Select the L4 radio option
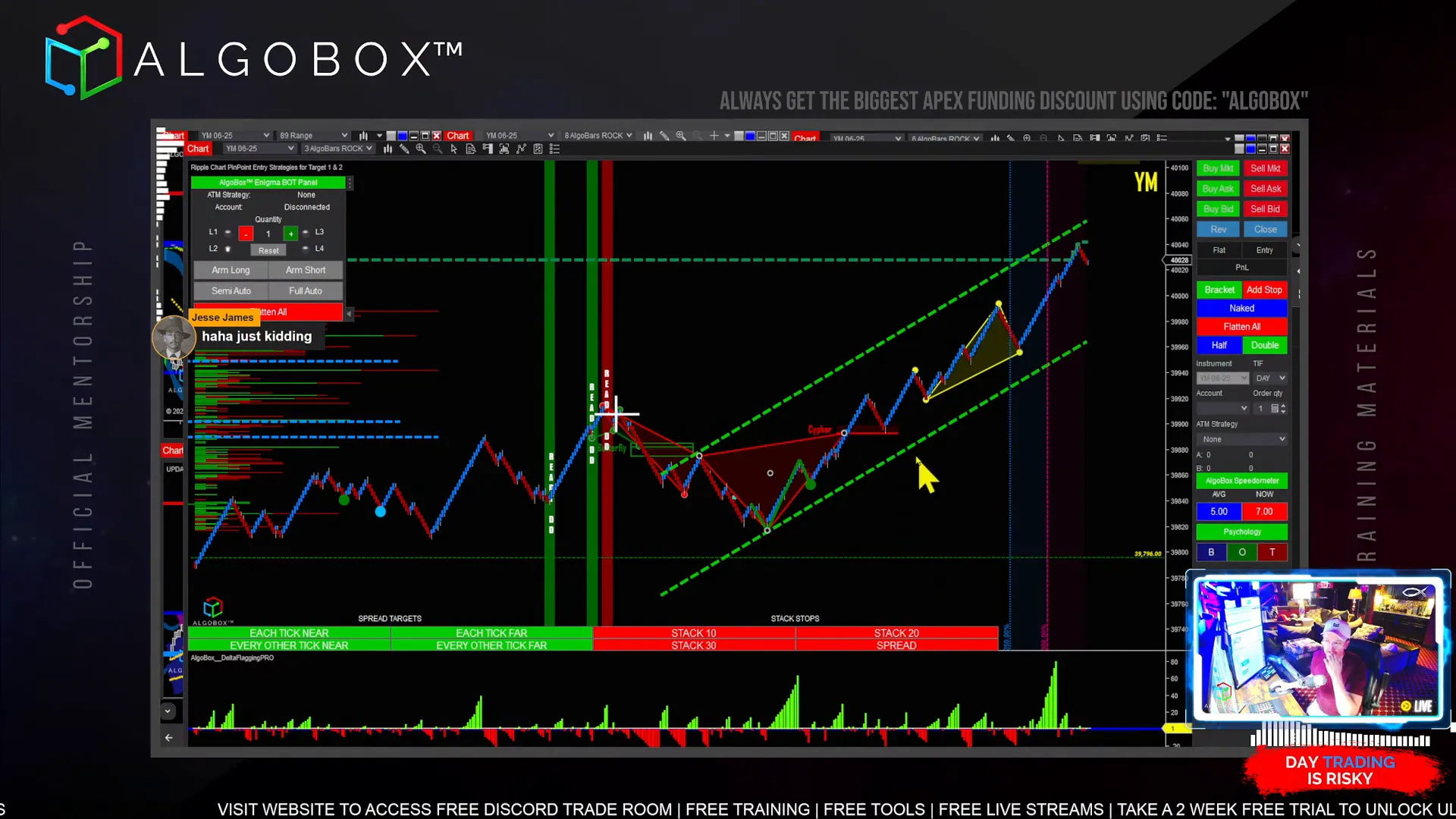Screen dimensions: 1456x819 point(306,249)
